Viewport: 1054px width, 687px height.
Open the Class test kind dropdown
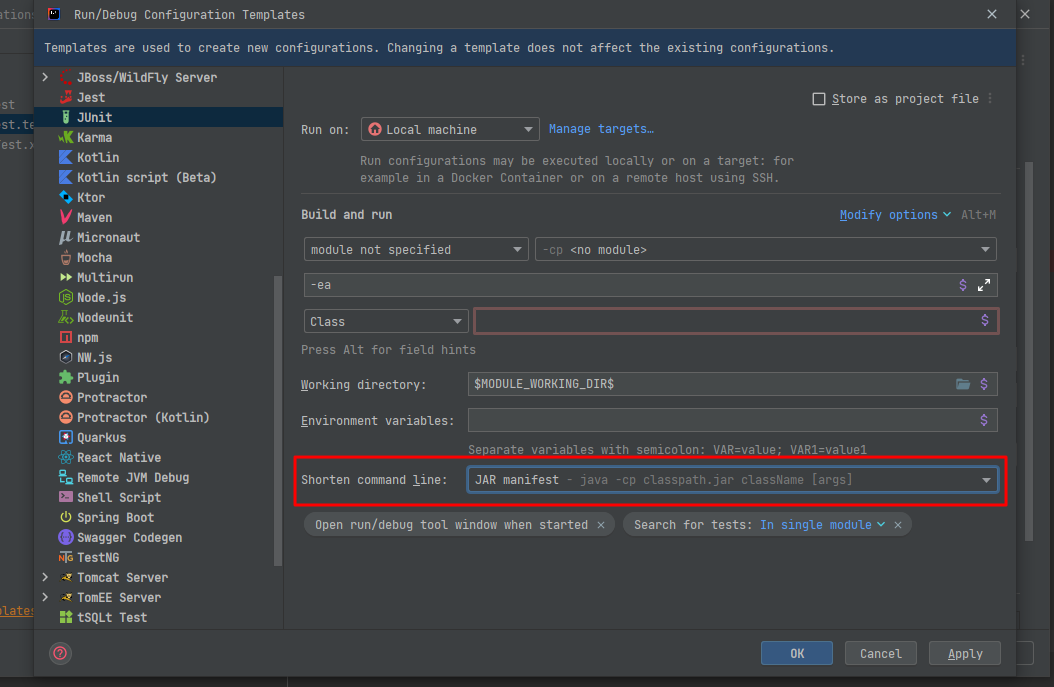(x=386, y=321)
